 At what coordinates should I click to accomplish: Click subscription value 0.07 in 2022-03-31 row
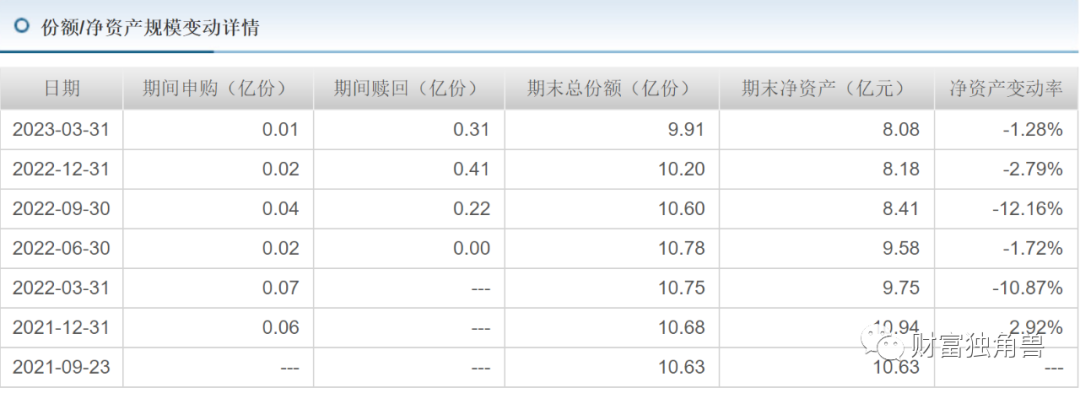tap(281, 288)
